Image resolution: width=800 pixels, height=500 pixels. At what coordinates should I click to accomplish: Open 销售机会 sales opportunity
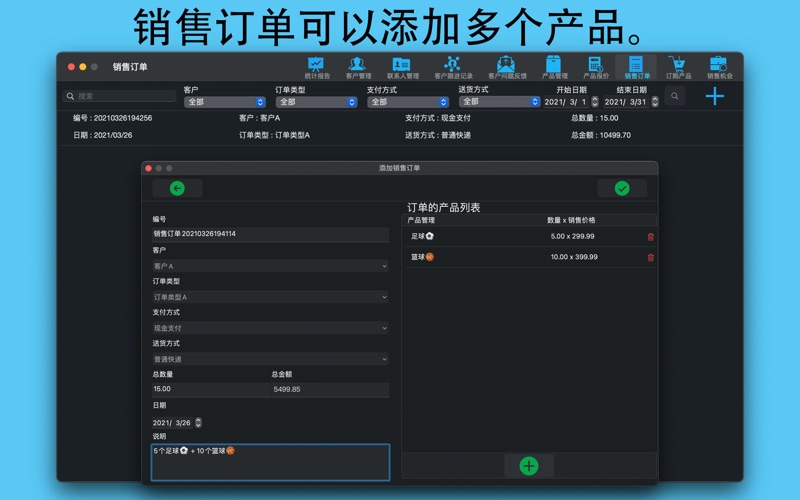[718, 67]
